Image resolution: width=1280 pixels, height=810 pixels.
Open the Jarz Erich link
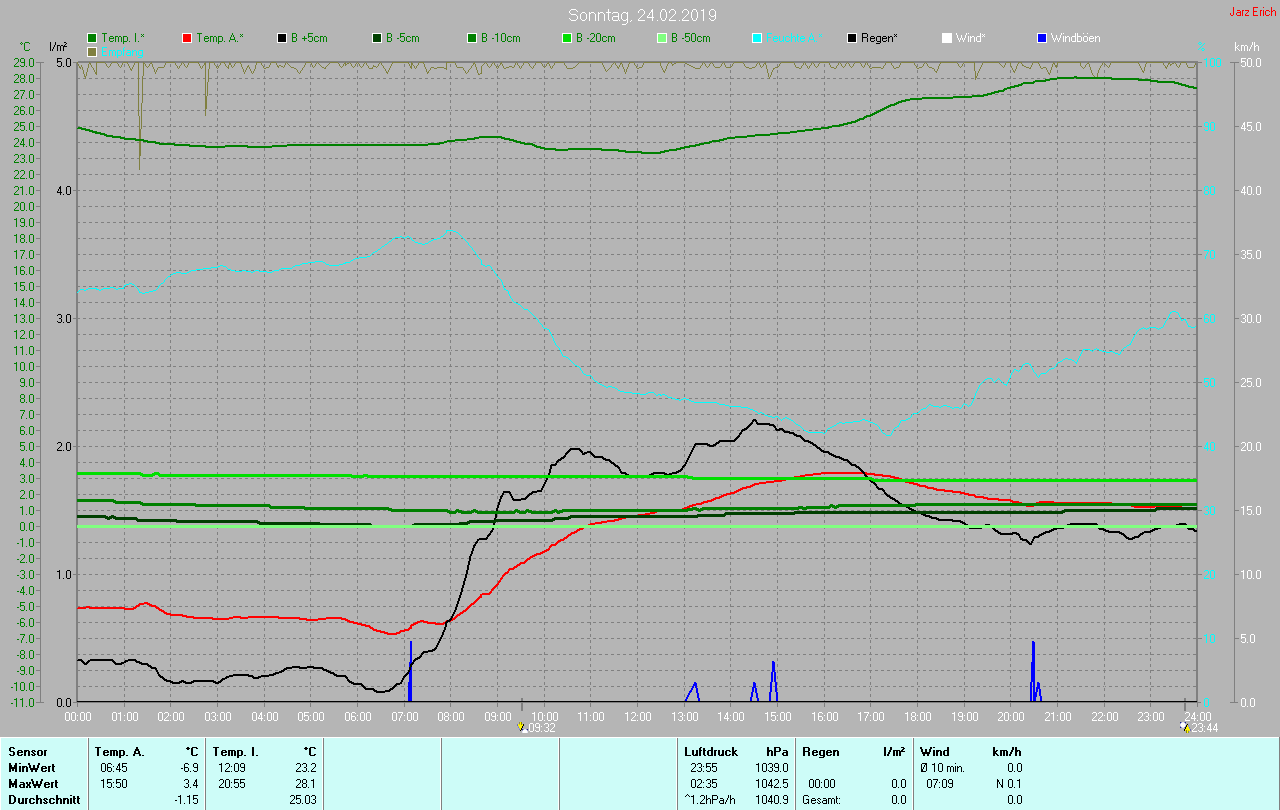click(x=1252, y=12)
